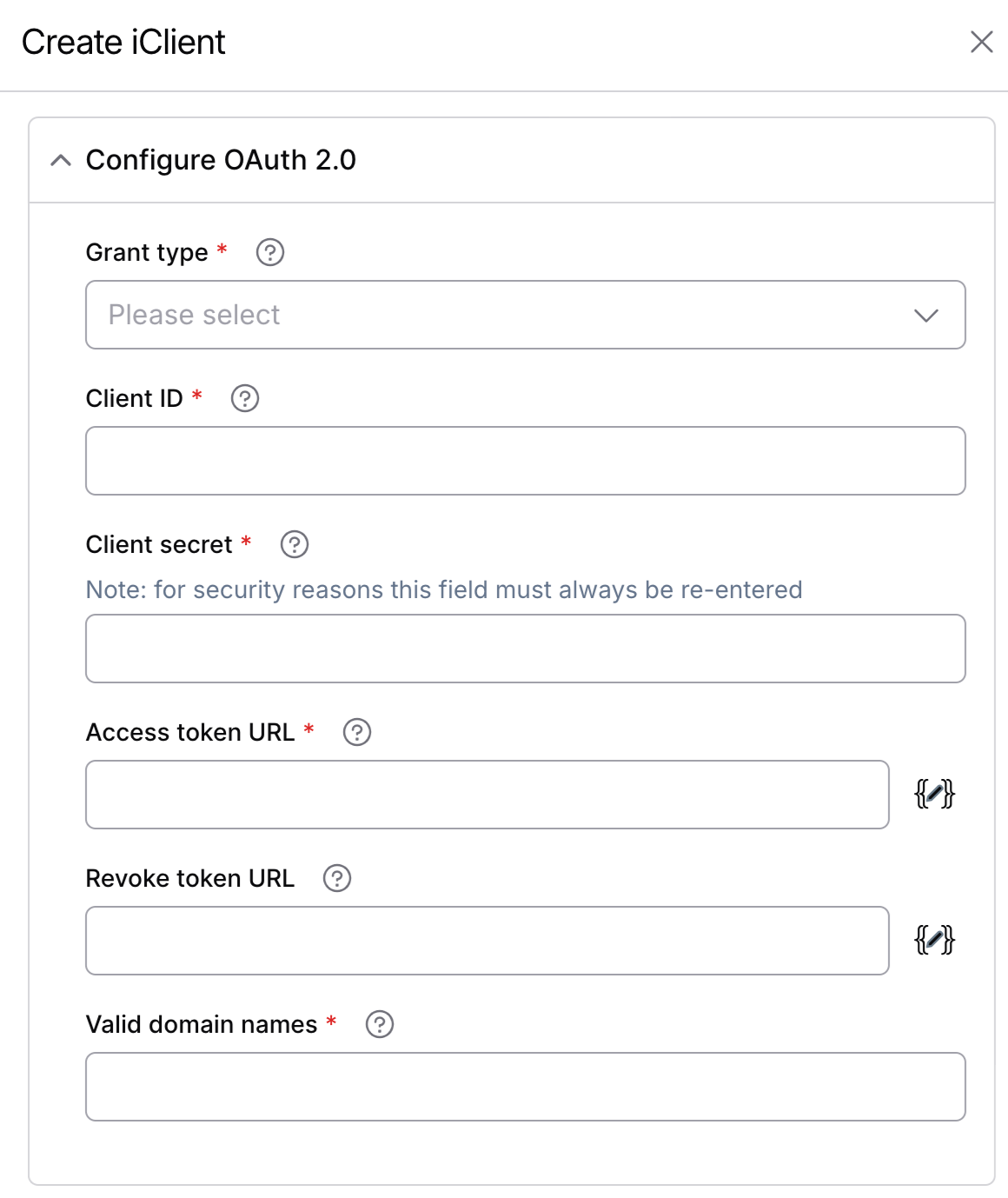Open handlebars editor for Access token URL
The height and width of the screenshot is (1198, 1008).
pyautogui.click(x=934, y=794)
